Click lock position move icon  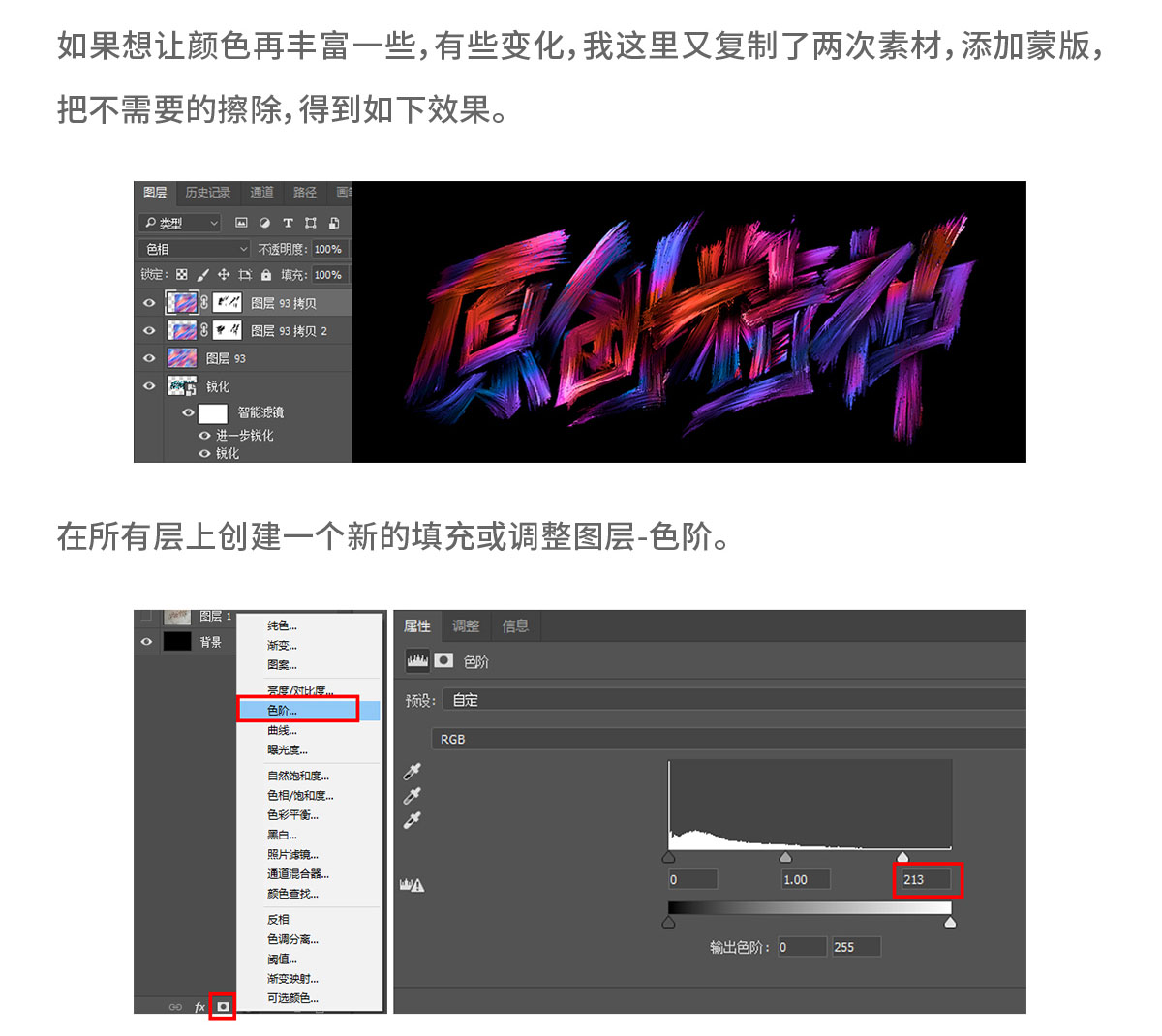tap(224, 275)
